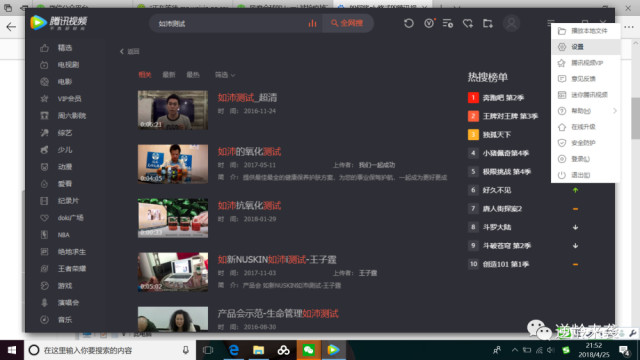Screen dimensions: 640x360
Task: Click the 全网搜 search button
Action: pyautogui.click(x=347, y=23)
